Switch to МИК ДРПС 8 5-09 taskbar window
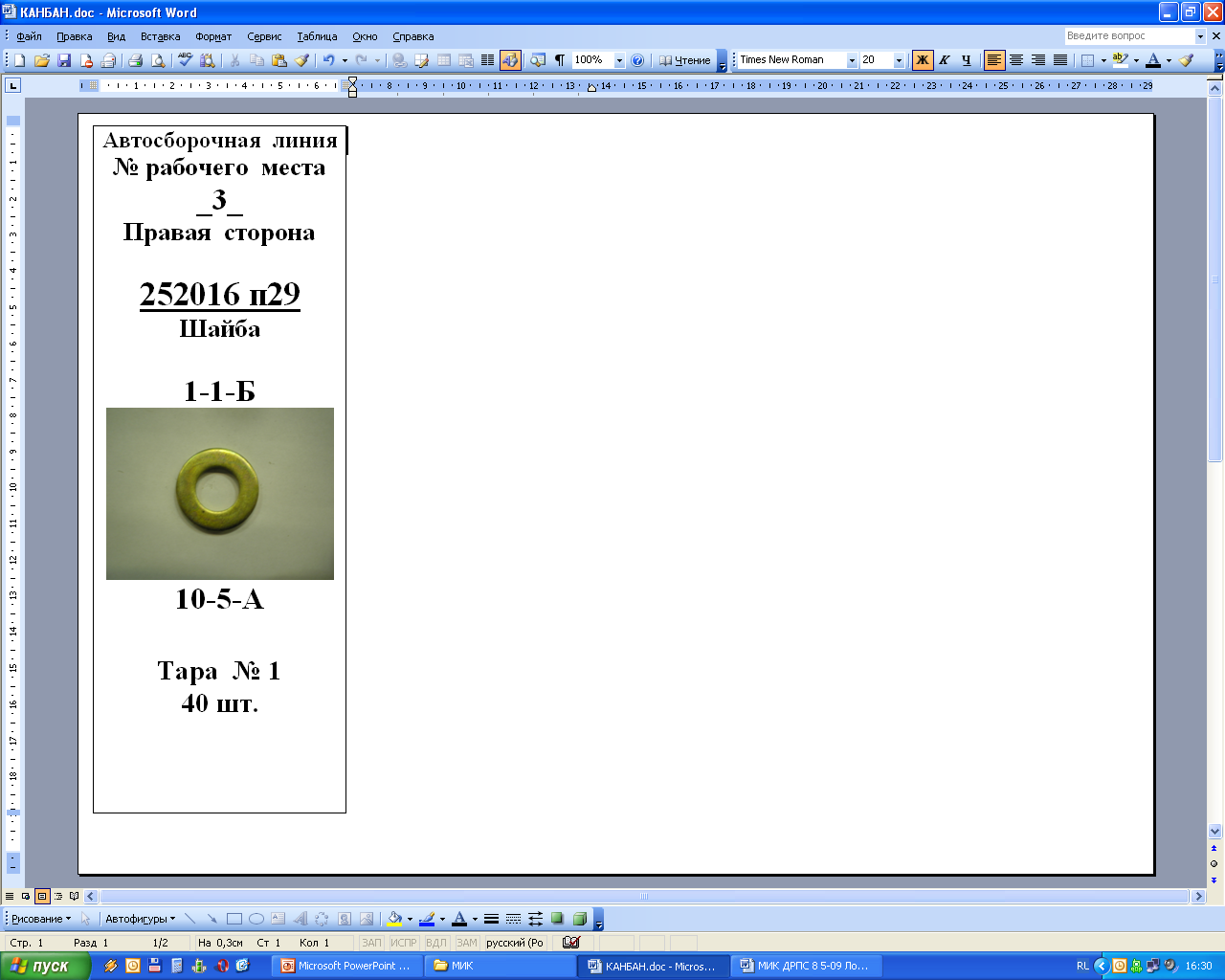Viewport: 1225px width, 980px height. tap(805, 966)
